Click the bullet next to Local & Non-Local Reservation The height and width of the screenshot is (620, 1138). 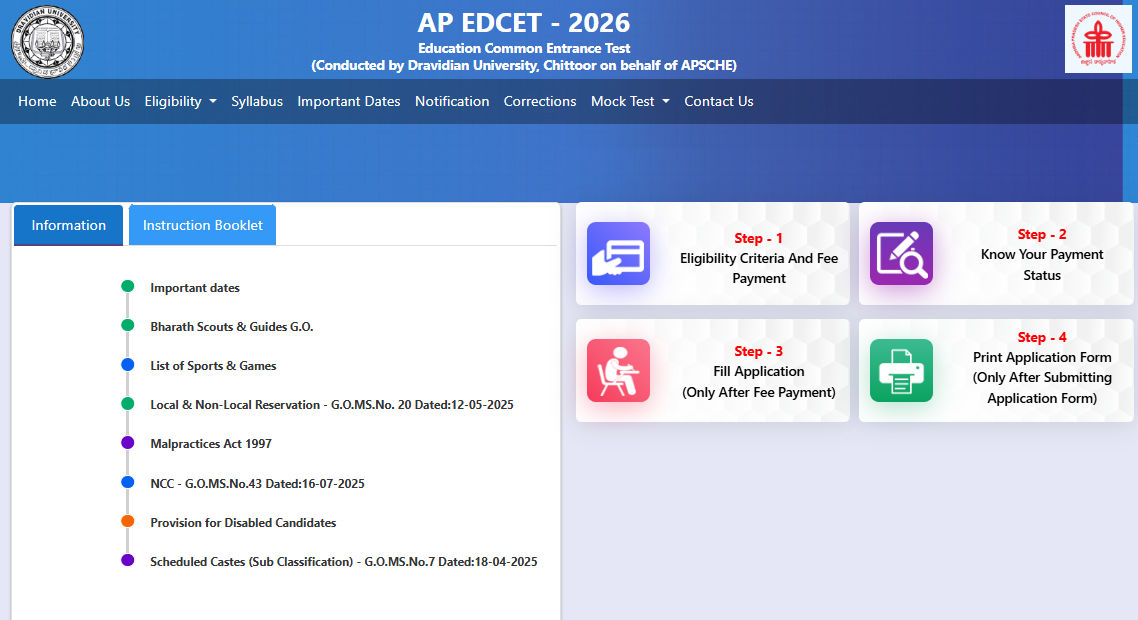pos(128,404)
